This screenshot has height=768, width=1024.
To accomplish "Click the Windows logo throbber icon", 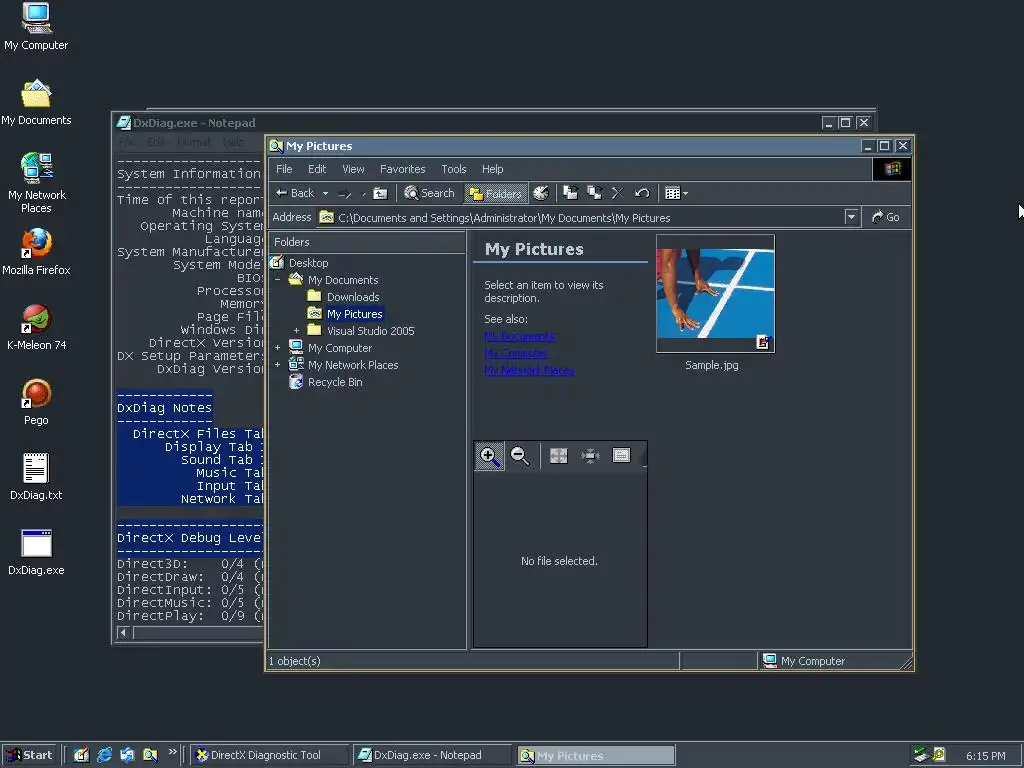I will tap(892, 169).
